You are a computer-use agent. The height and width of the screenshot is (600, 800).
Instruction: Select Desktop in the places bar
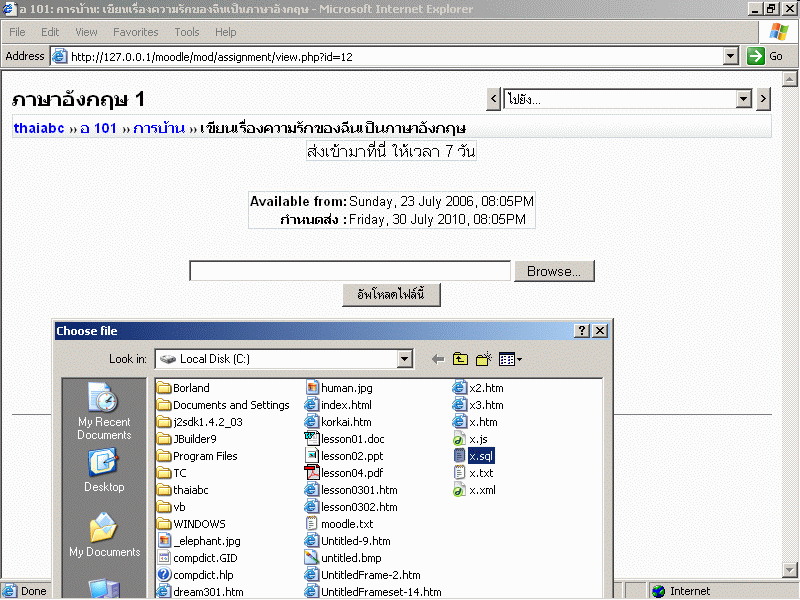(104, 472)
